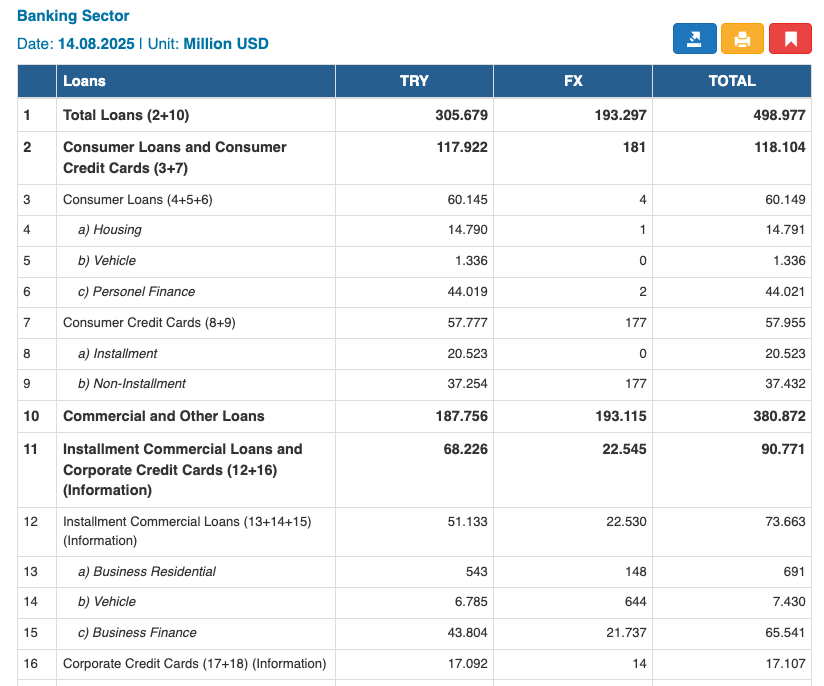Select Commercial and Other Loans label
The image size is (824, 686).
(x=163, y=416)
